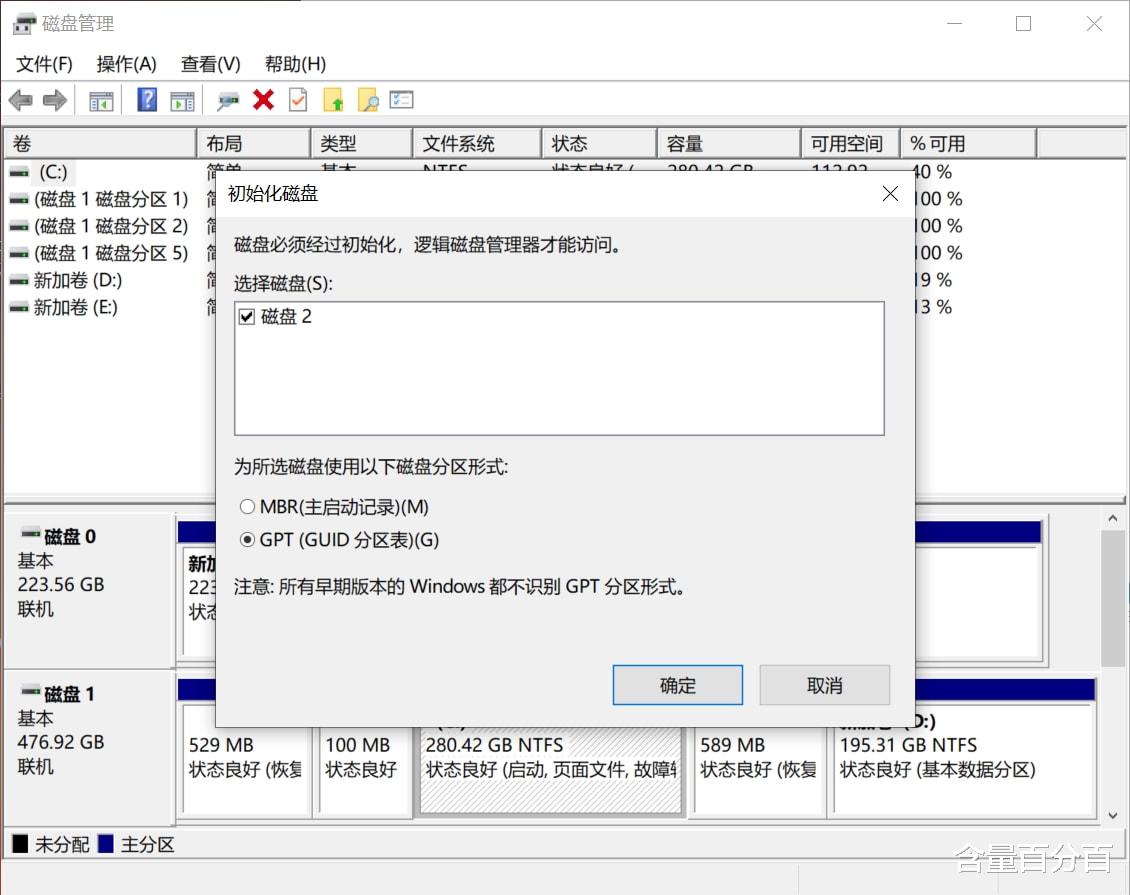This screenshot has width=1130, height=895.
Task: Open the 操作(A) menu
Action: click(x=127, y=63)
